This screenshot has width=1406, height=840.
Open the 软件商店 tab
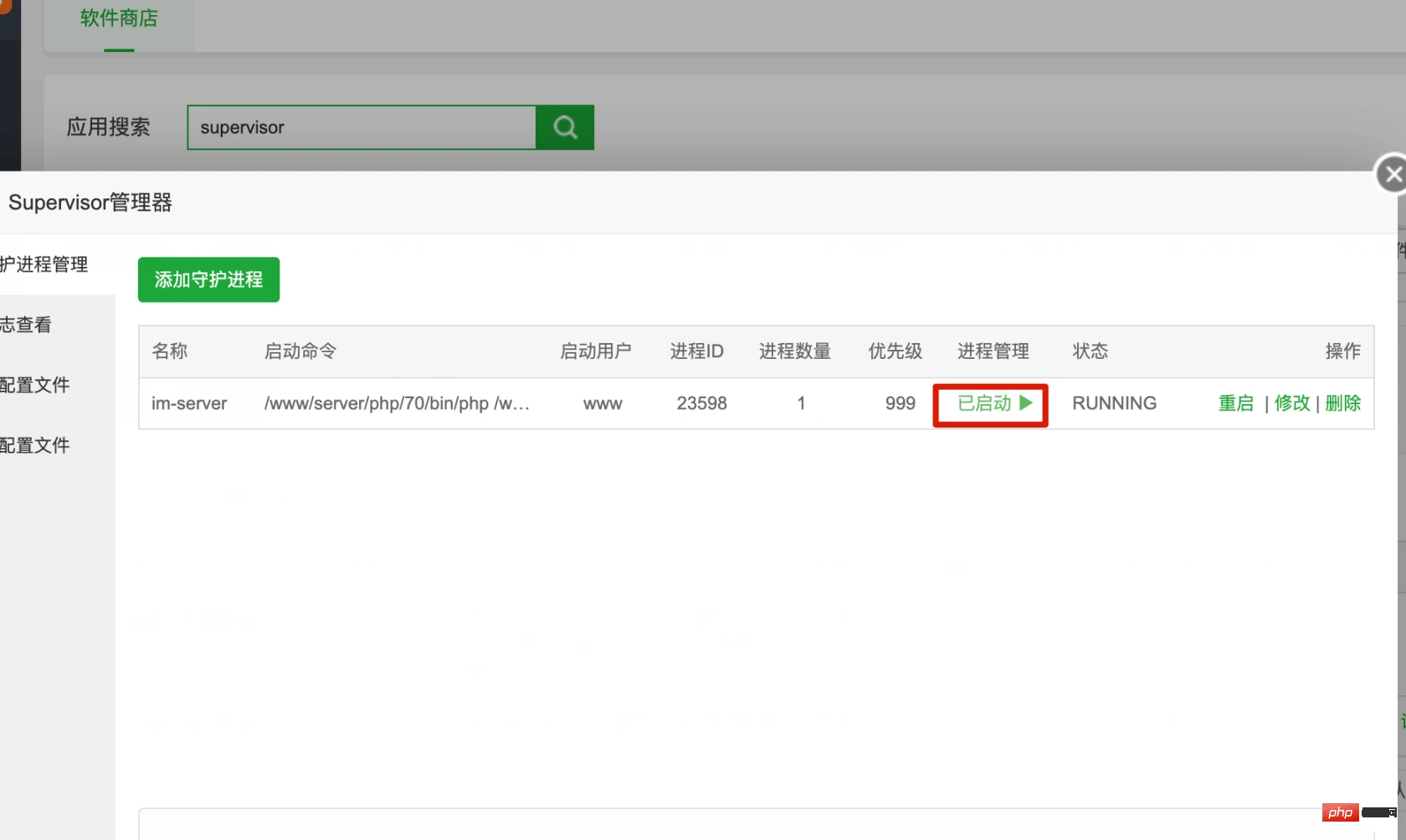click(119, 18)
